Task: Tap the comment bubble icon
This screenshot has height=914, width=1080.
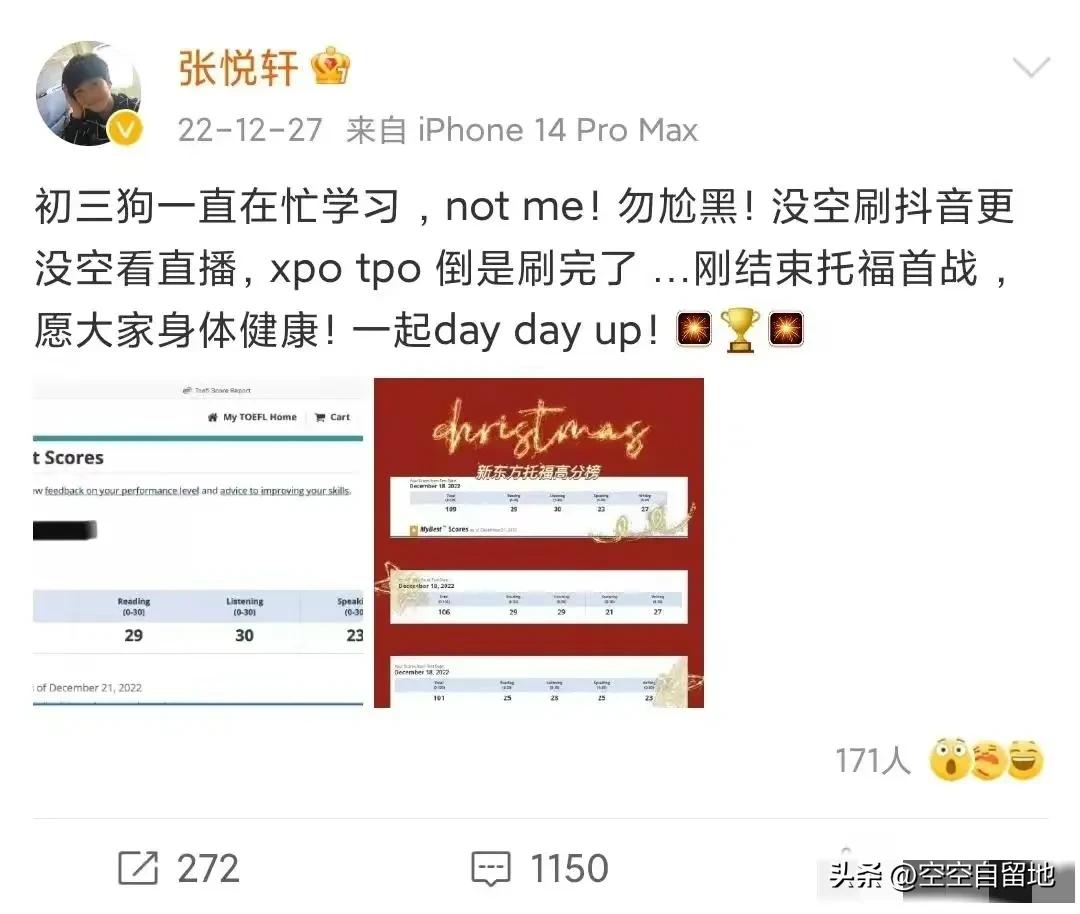Action: [x=490, y=869]
